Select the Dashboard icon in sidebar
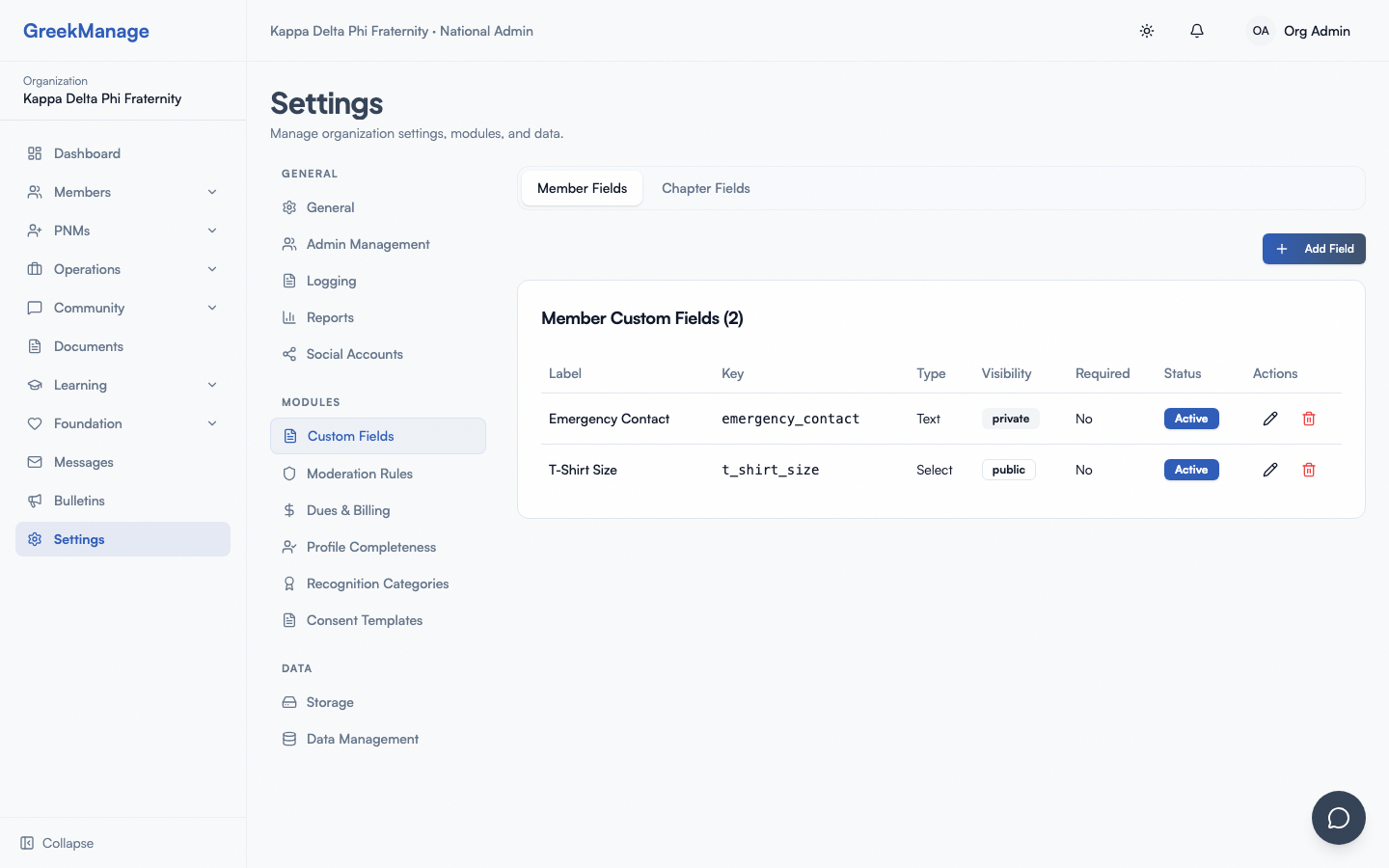The height and width of the screenshot is (868, 1389). [x=33, y=152]
